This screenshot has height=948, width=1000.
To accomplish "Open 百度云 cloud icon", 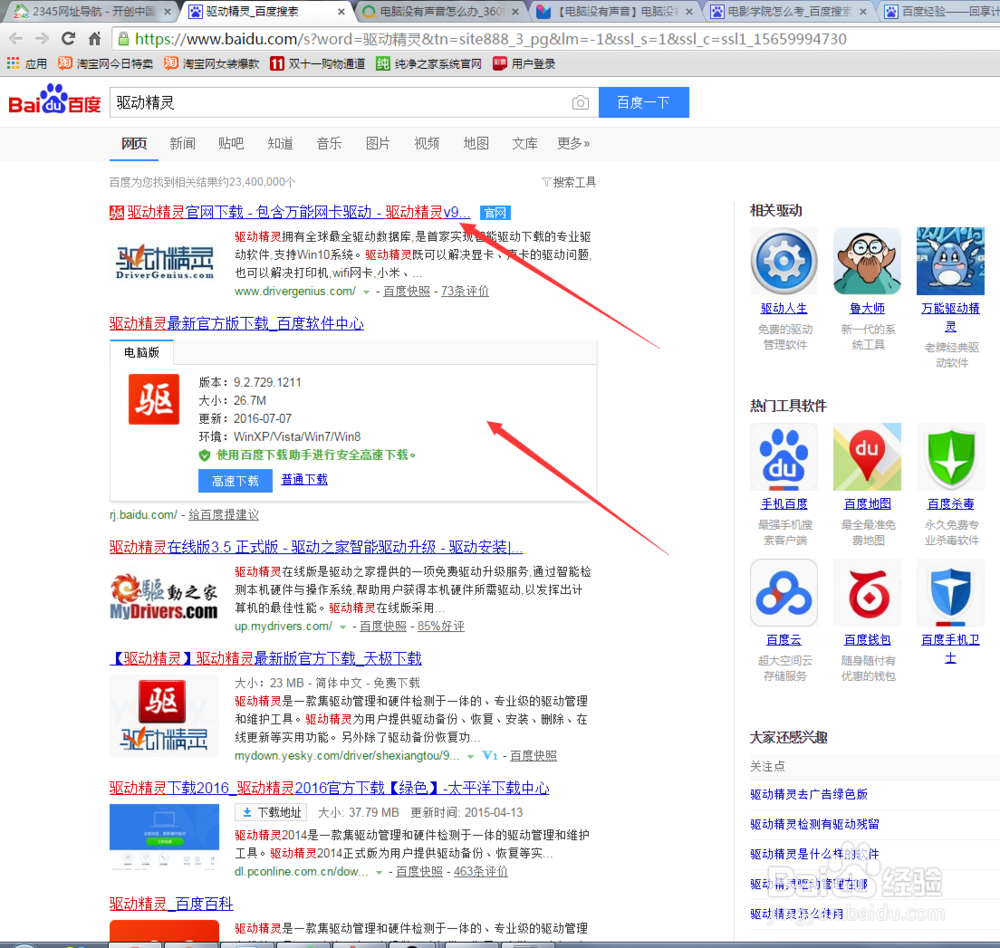I will (x=784, y=593).
